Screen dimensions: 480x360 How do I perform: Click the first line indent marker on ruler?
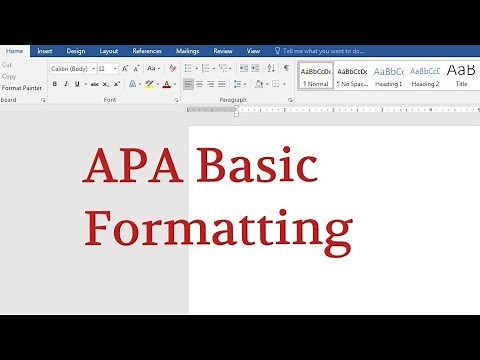(x=236, y=107)
